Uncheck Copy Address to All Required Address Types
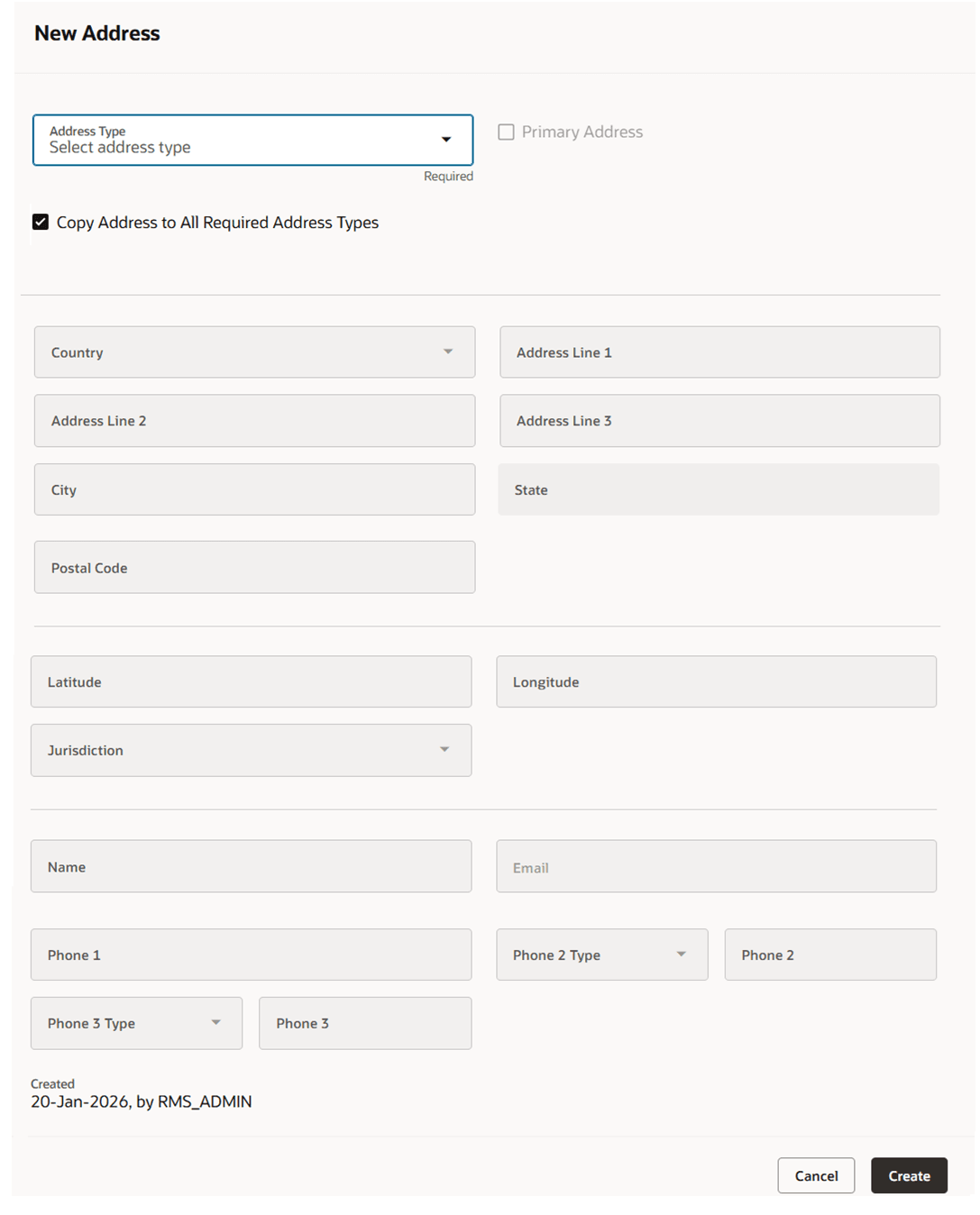Image resolution: width=980 pixels, height=1215 pixels. coord(41,223)
